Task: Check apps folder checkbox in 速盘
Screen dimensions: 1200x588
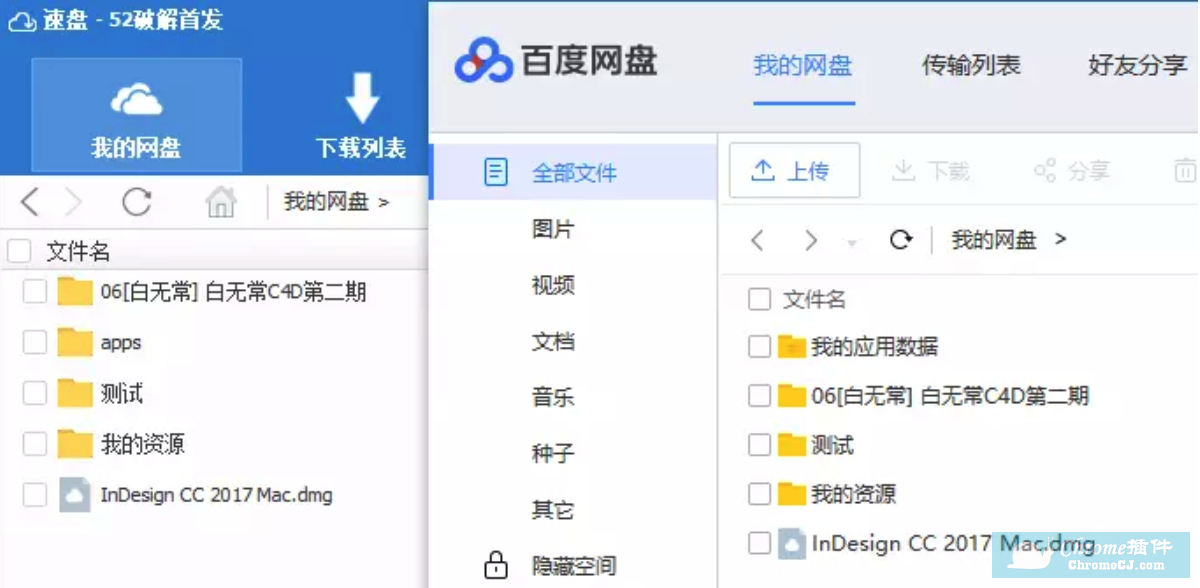Action: click(x=35, y=342)
